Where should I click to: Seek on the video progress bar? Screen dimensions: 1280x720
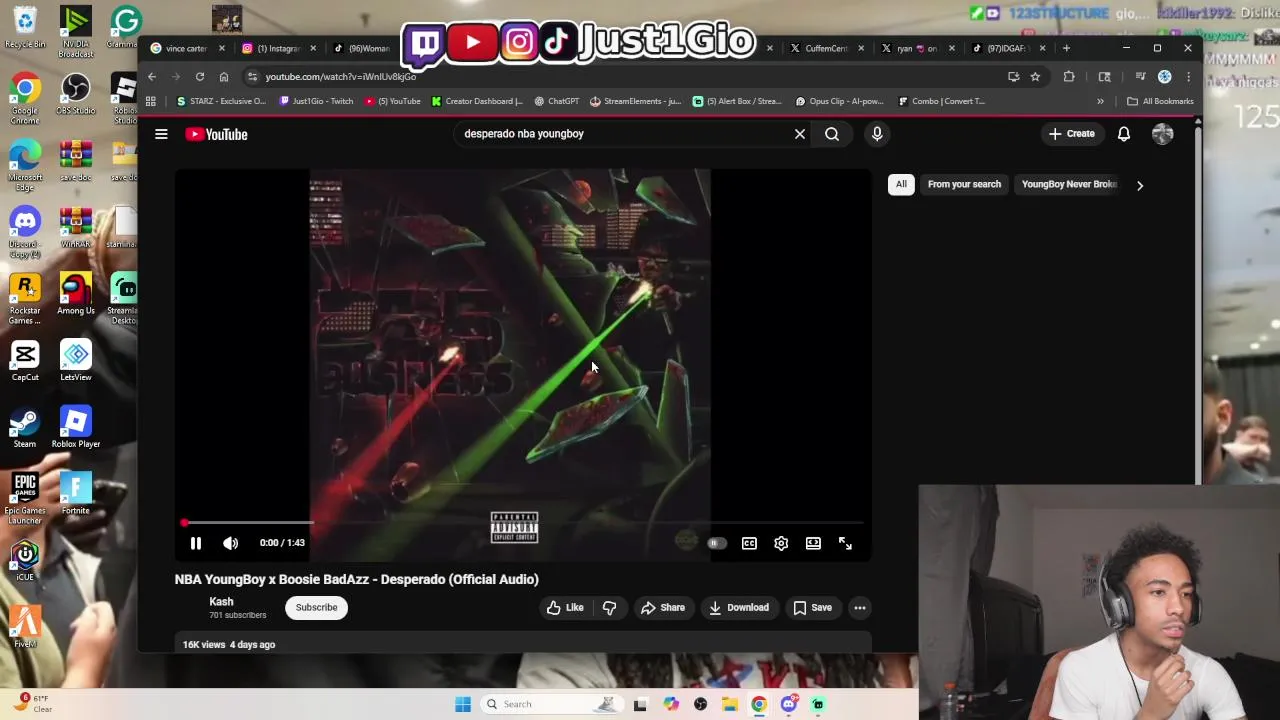(x=523, y=522)
